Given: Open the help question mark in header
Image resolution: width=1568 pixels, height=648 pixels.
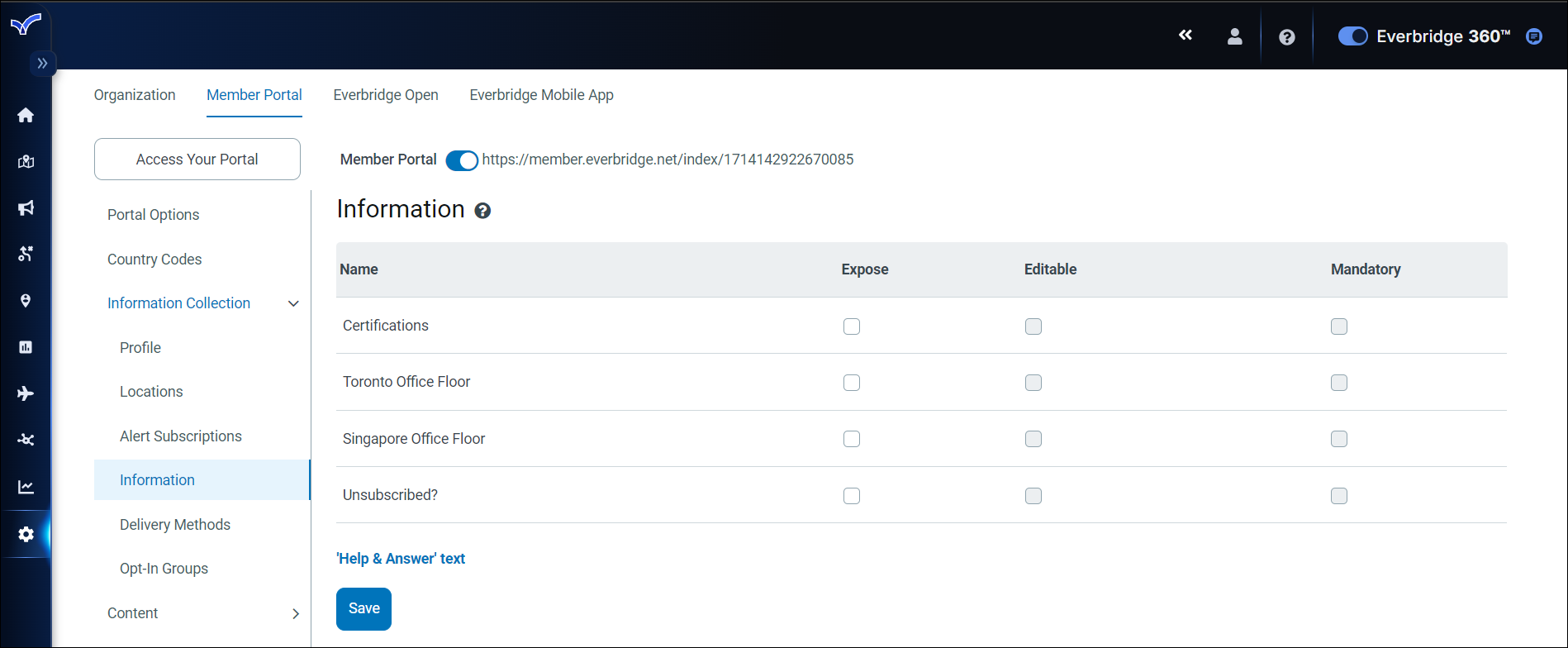Looking at the screenshot, I should (1287, 37).
